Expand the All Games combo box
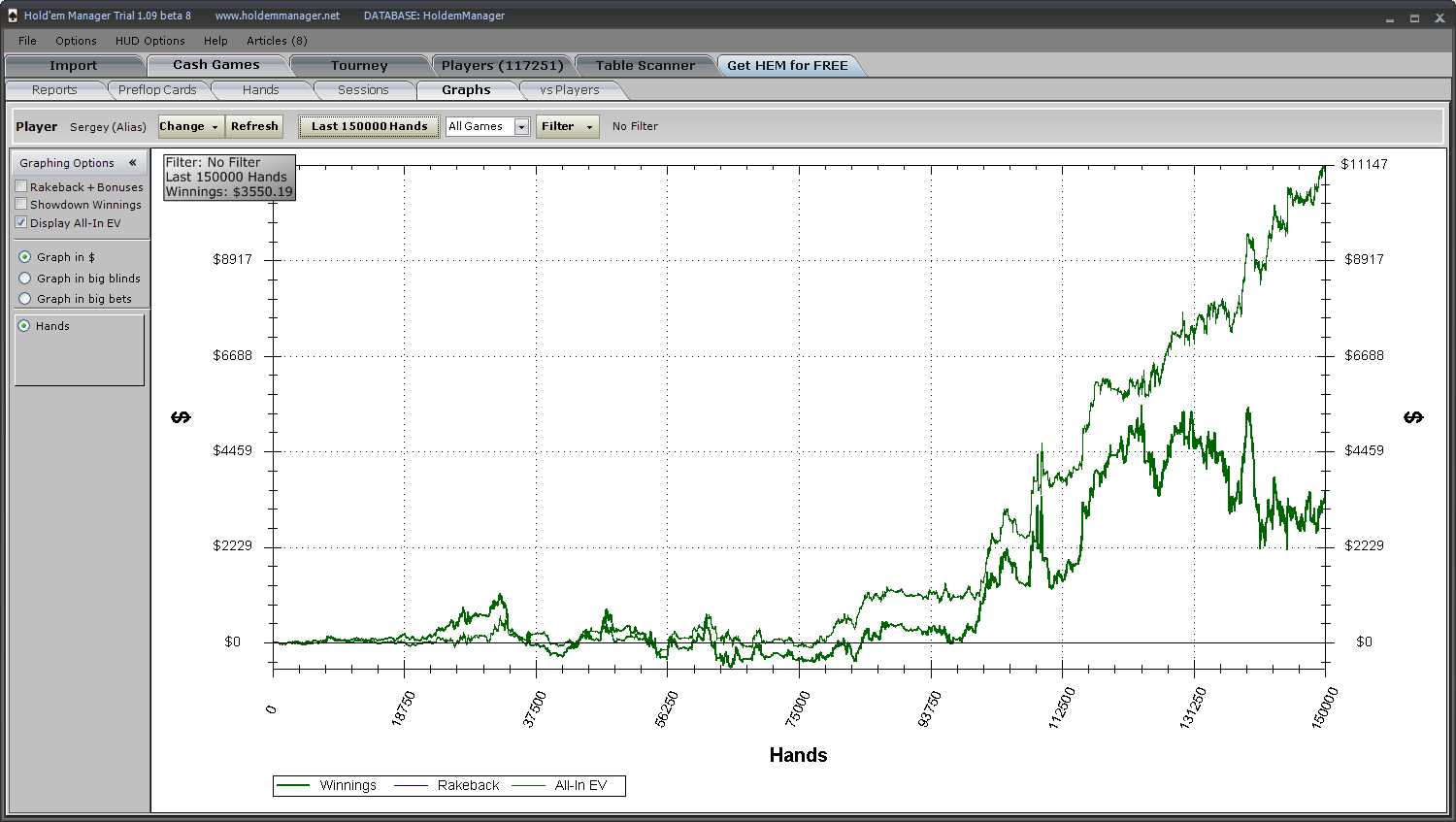Image resolution: width=1456 pixels, height=822 pixels. pyautogui.click(x=521, y=127)
